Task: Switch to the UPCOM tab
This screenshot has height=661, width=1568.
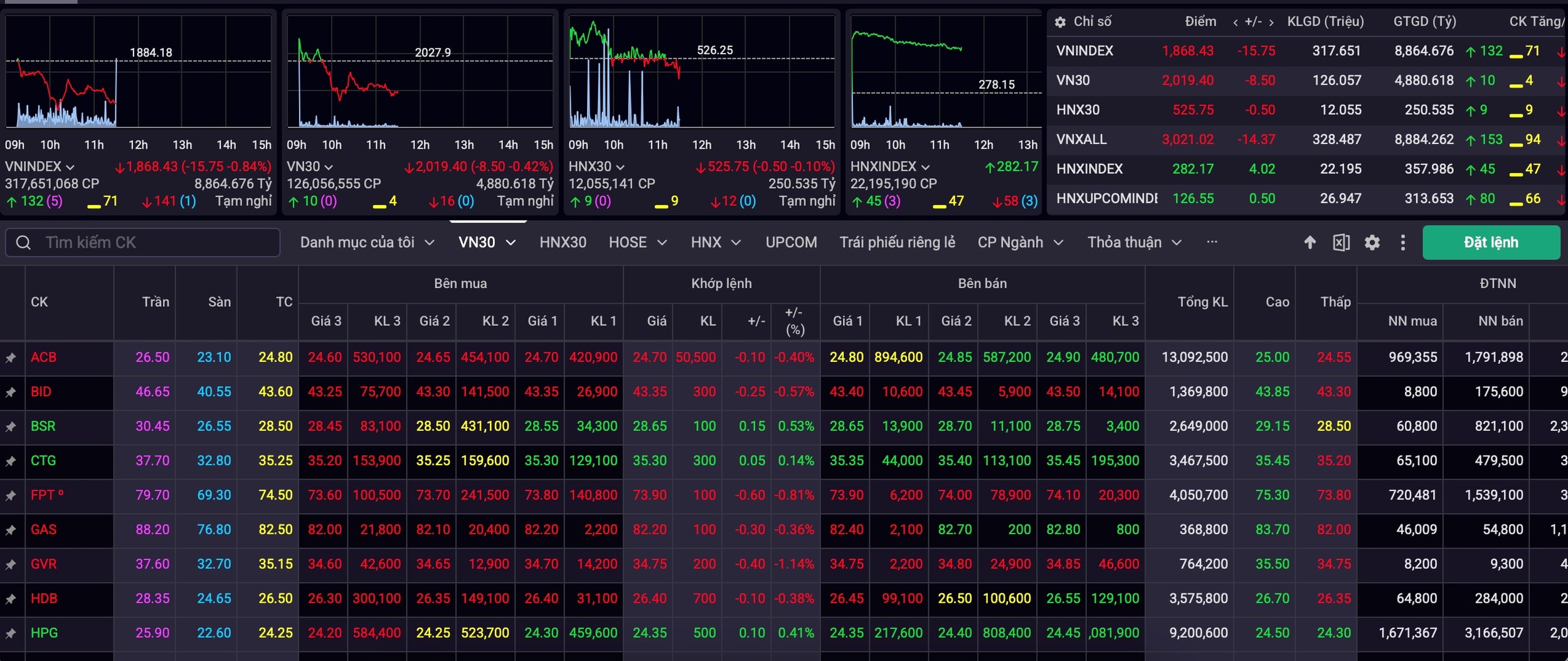Action: tap(791, 242)
